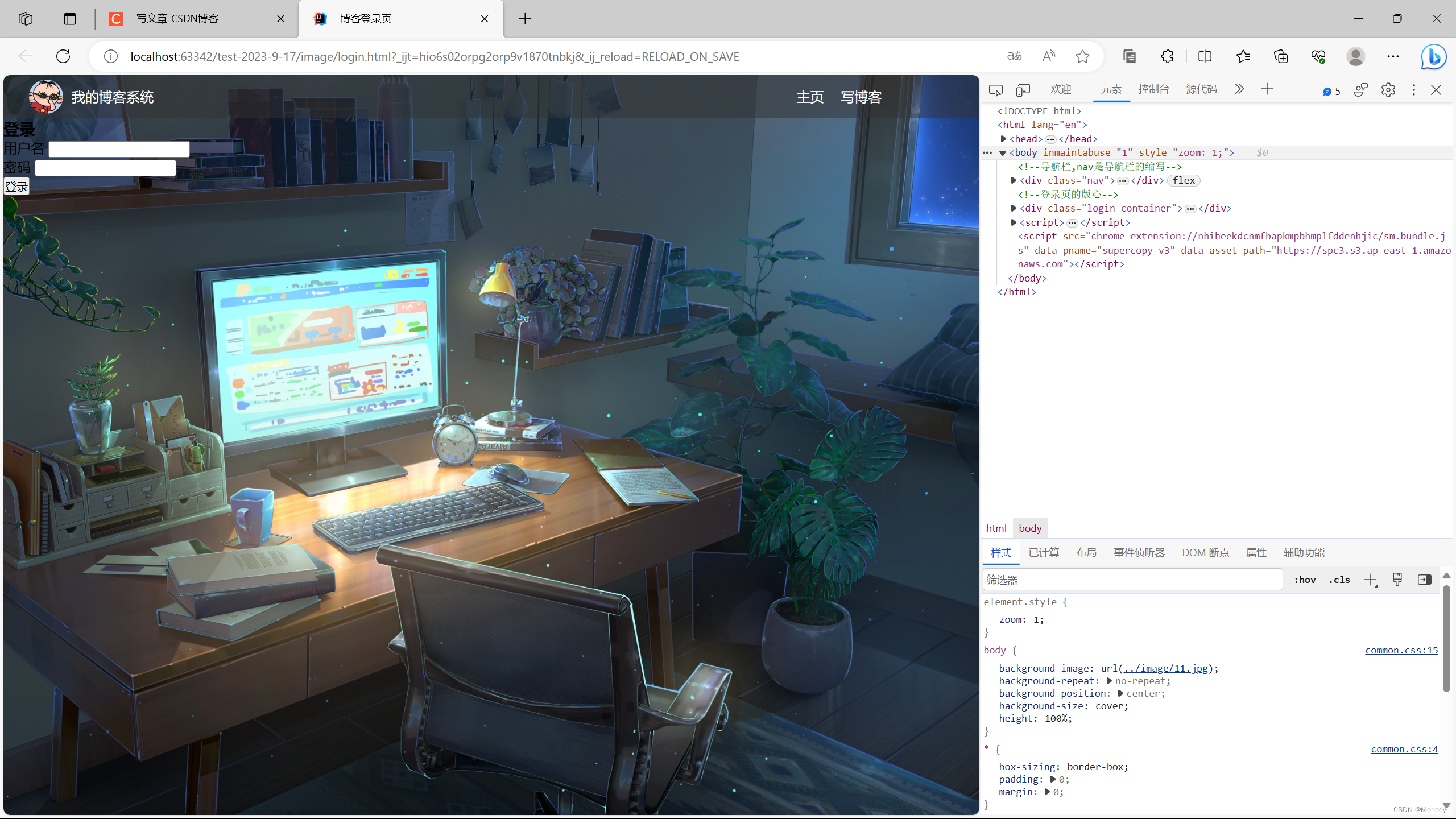Switch to 写文章-CSDN博客 tab
The image size is (1456, 819).
(197, 19)
